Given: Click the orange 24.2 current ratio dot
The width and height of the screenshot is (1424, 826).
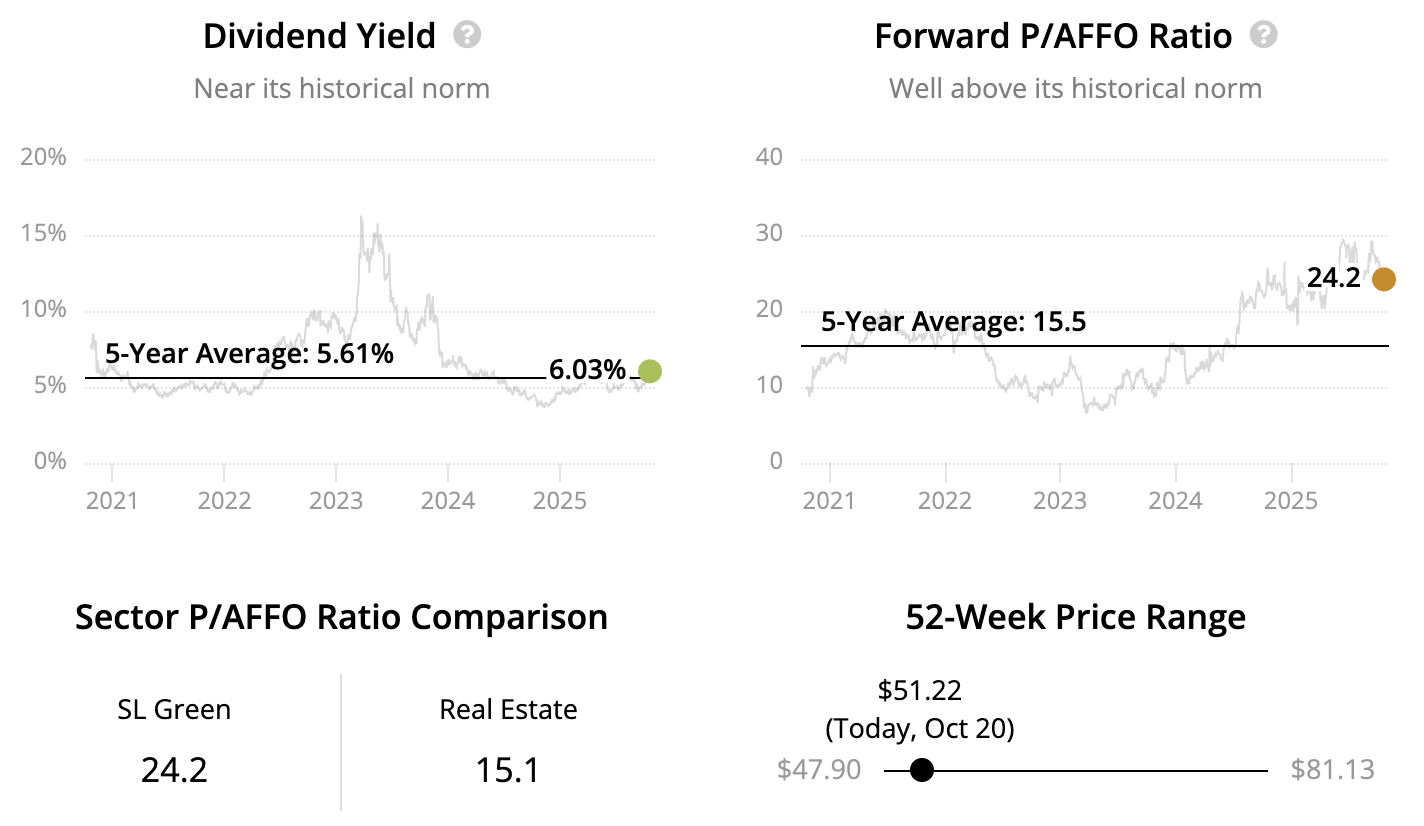Looking at the screenshot, I should click(1383, 279).
